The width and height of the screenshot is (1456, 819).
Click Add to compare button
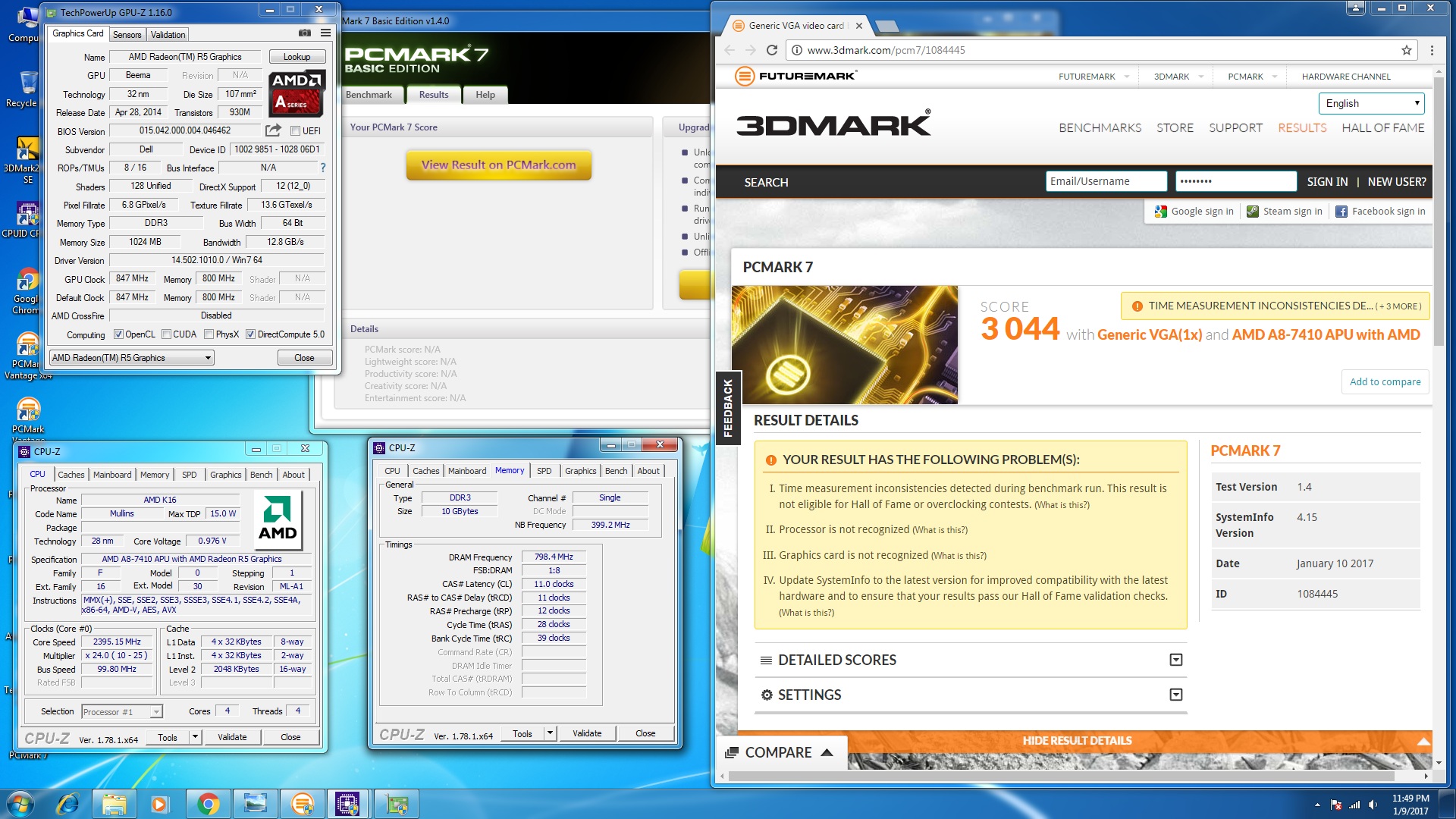click(x=1385, y=381)
